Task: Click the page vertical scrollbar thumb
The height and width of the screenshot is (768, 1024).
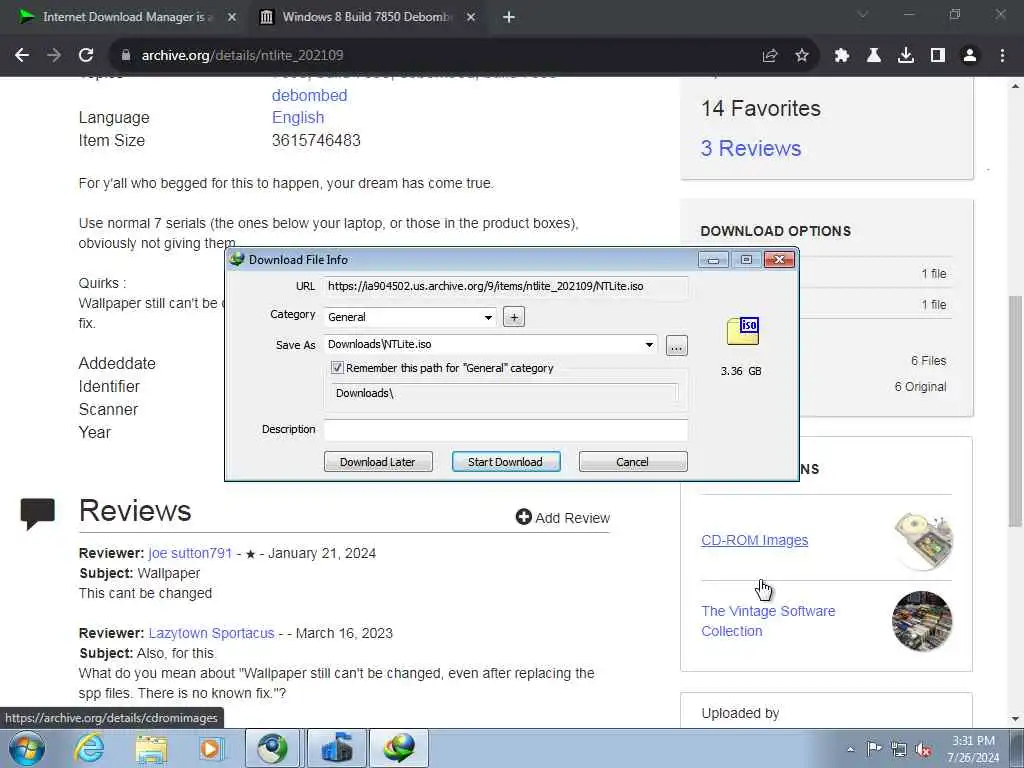Action: coord(1016,411)
